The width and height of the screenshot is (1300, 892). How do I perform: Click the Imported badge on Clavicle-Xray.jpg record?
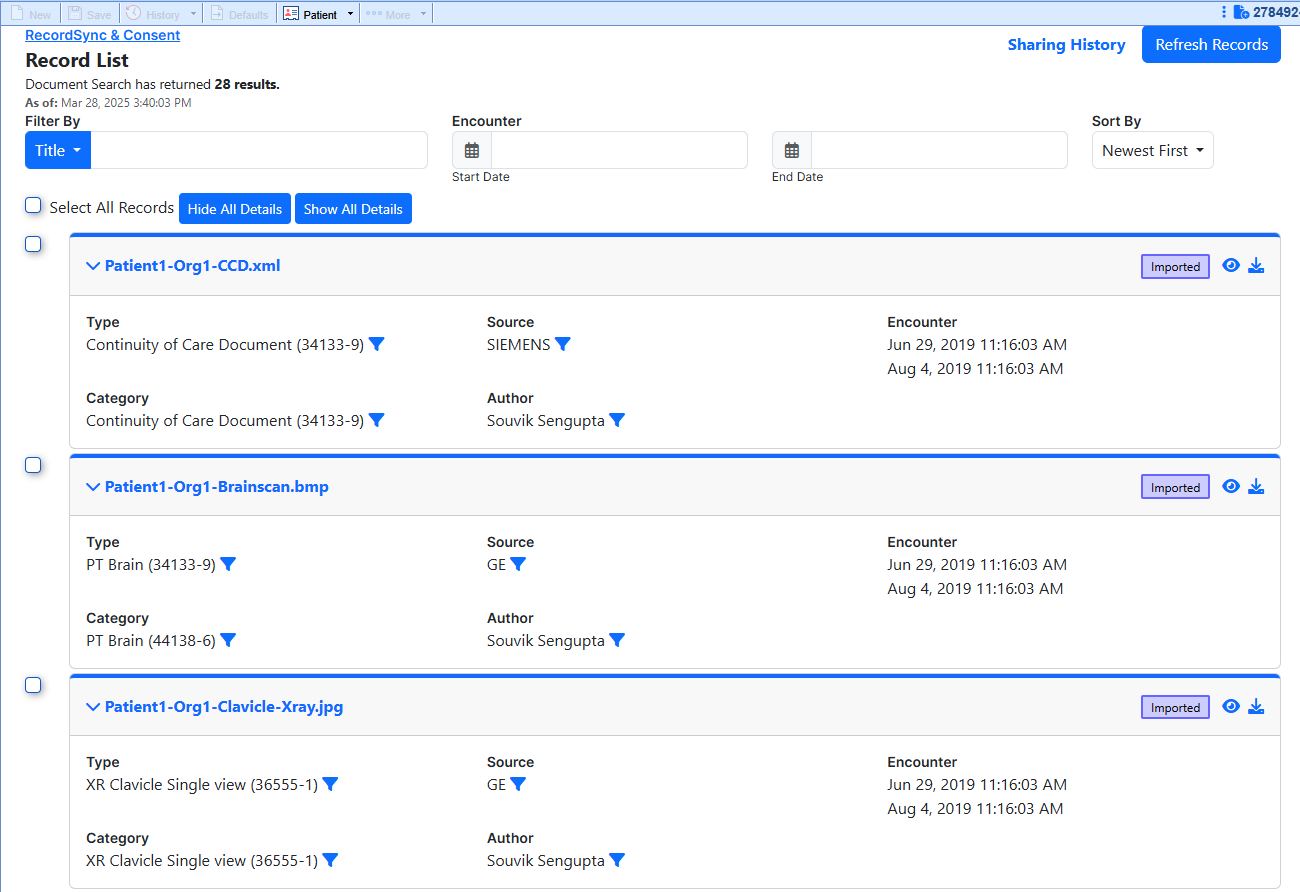click(x=1175, y=707)
